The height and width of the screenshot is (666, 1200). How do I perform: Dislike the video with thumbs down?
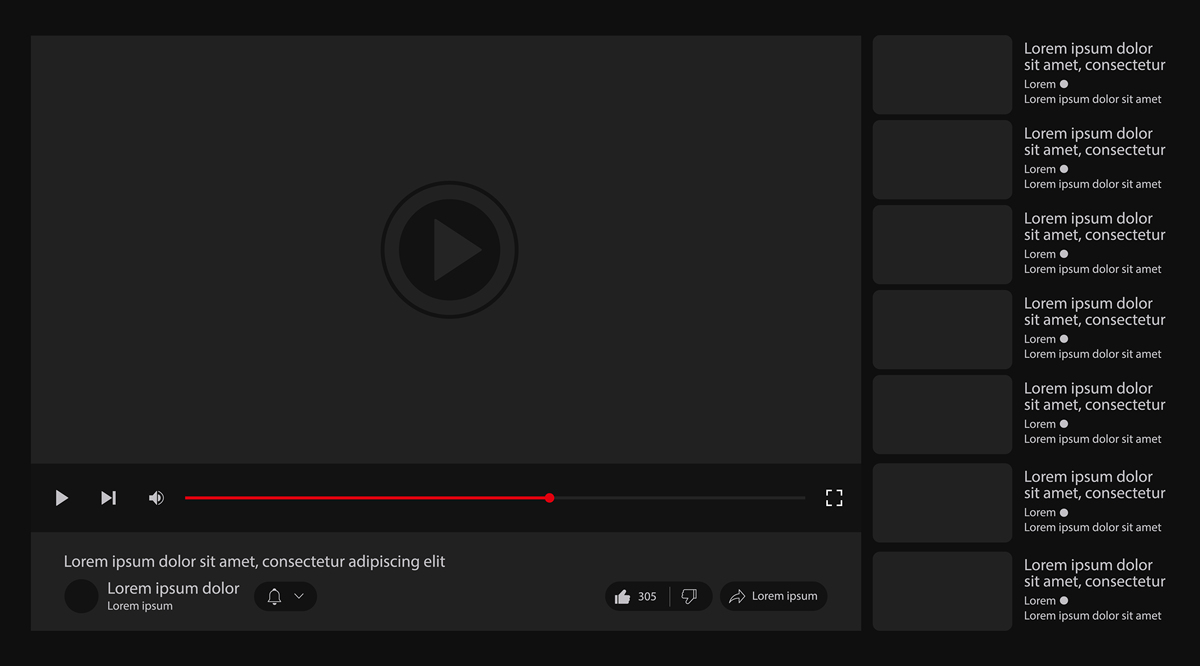coord(689,597)
